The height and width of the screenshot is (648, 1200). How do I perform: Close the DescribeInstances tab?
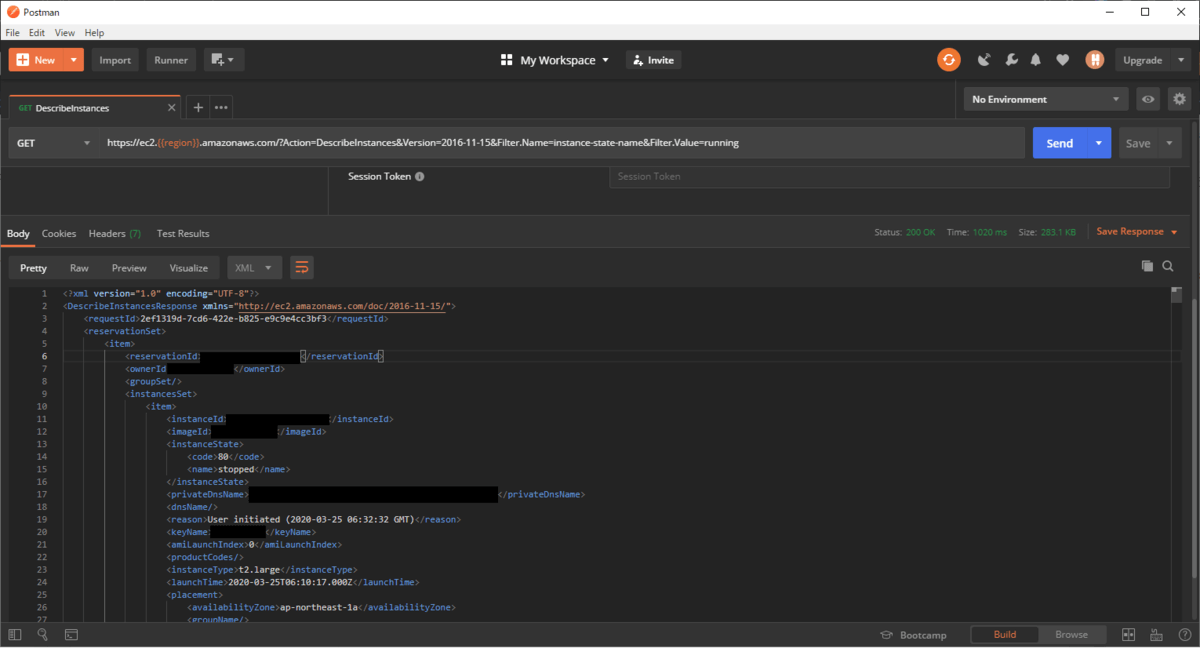pos(172,108)
